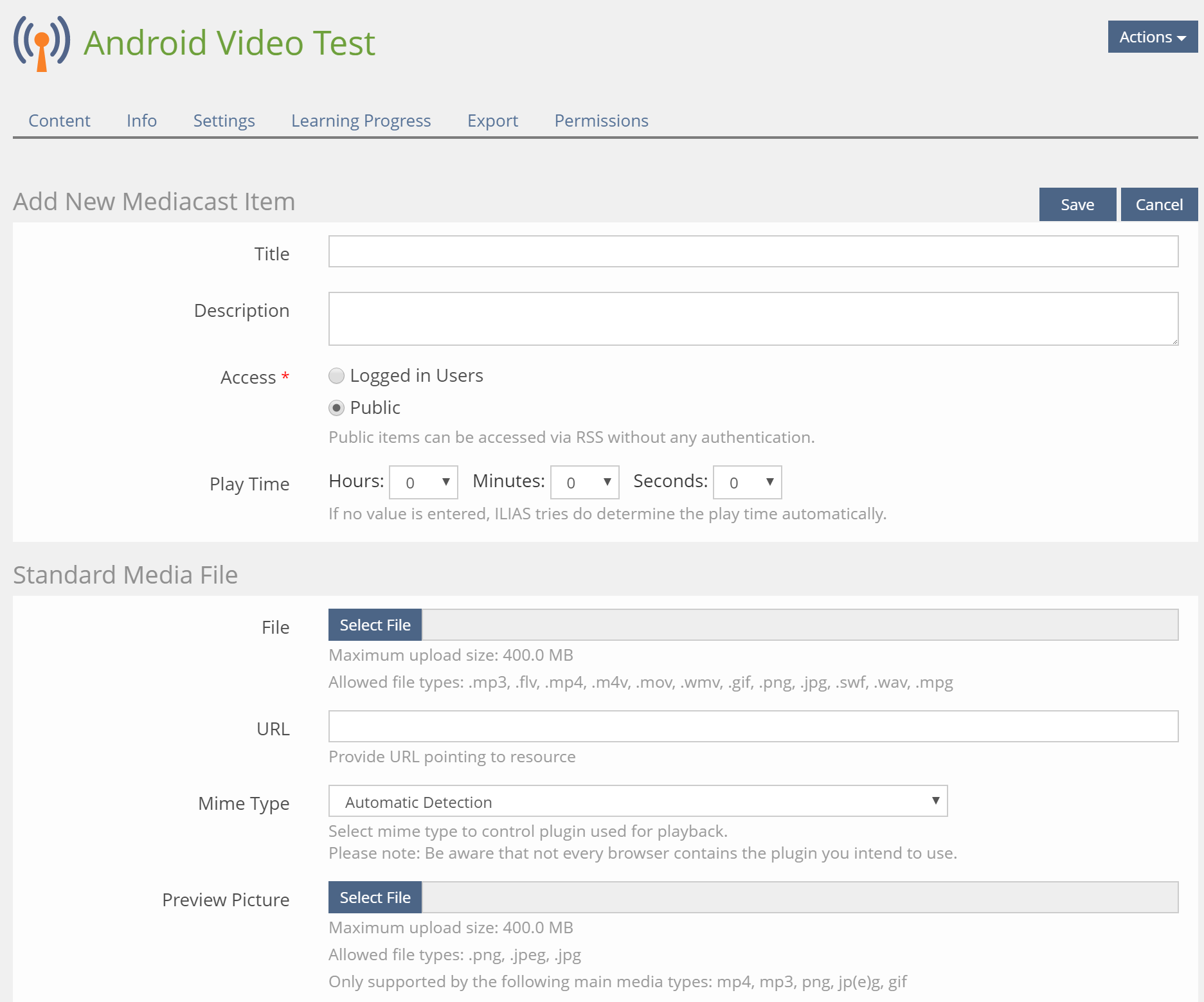The height and width of the screenshot is (1002, 1204).
Task: Click Select File for Preview Picture
Action: tap(375, 898)
